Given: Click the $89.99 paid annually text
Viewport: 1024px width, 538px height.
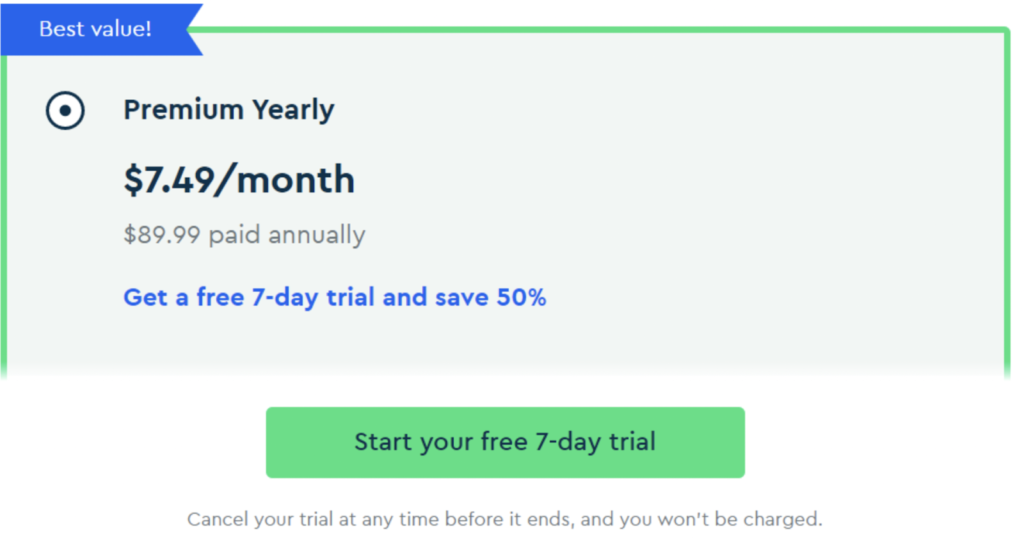Looking at the screenshot, I should pyautogui.click(x=244, y=235).
